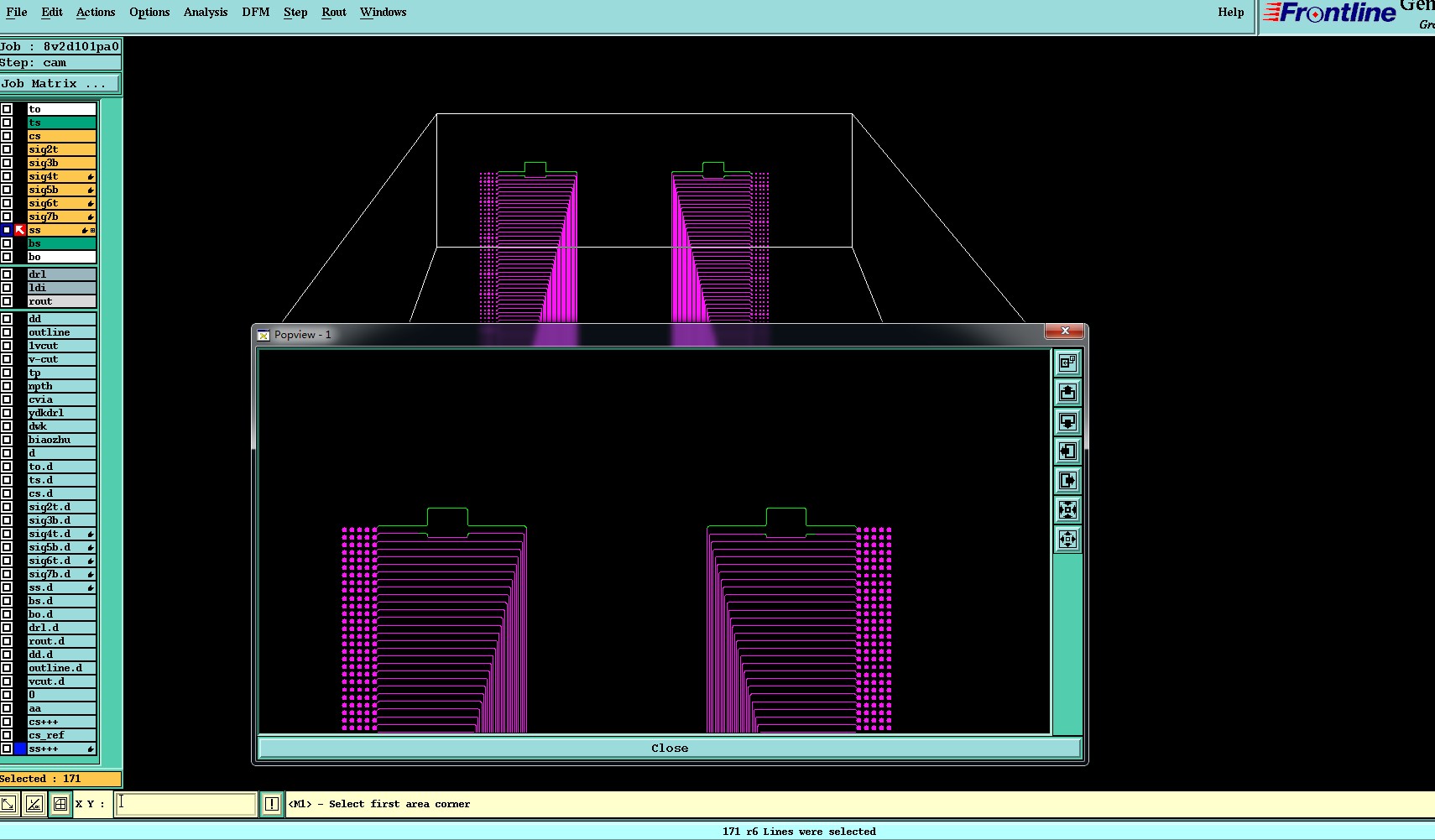Toggle display checkbox for layer cs
This screenshot has height=840, width=1435.
pos(7,136)
